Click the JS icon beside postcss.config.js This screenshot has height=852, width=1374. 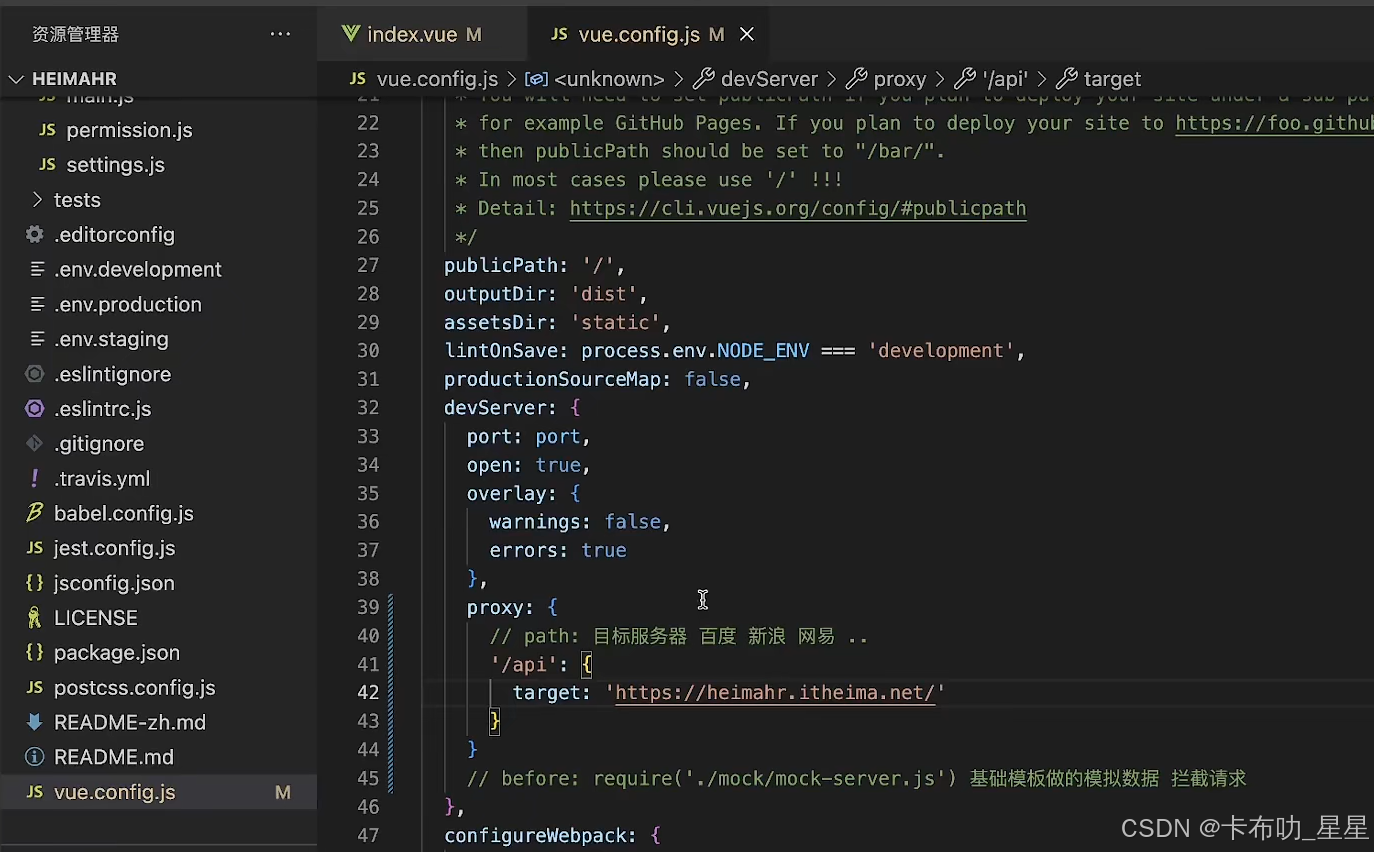[x=35, y=688]
